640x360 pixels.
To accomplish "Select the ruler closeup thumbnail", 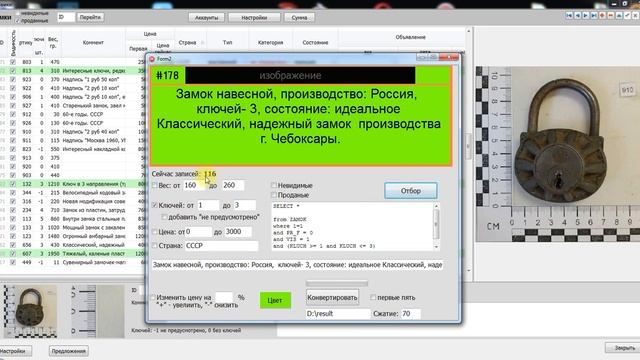I will pos(98,311).
